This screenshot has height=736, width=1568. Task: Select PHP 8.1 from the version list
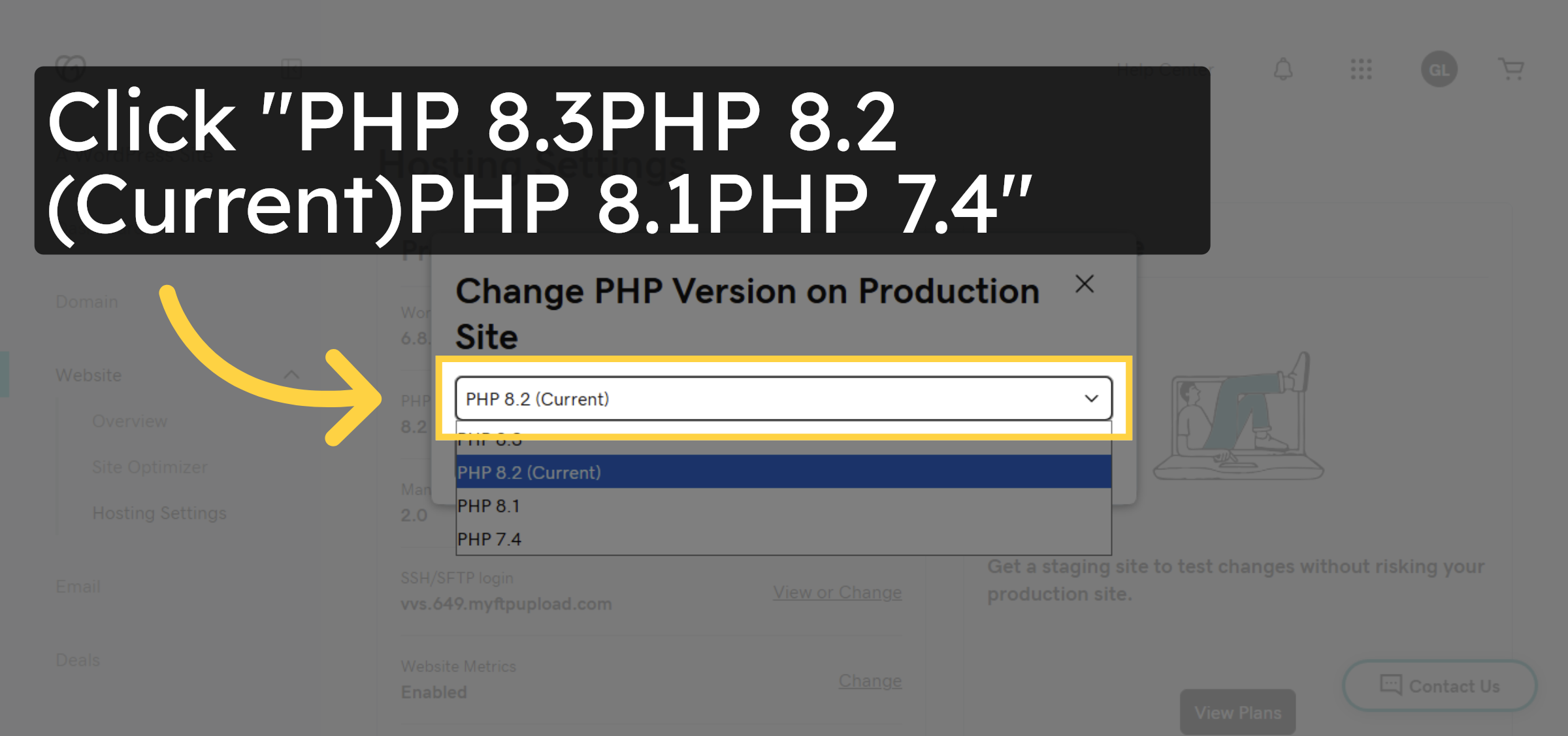click(x=489, y=505)
